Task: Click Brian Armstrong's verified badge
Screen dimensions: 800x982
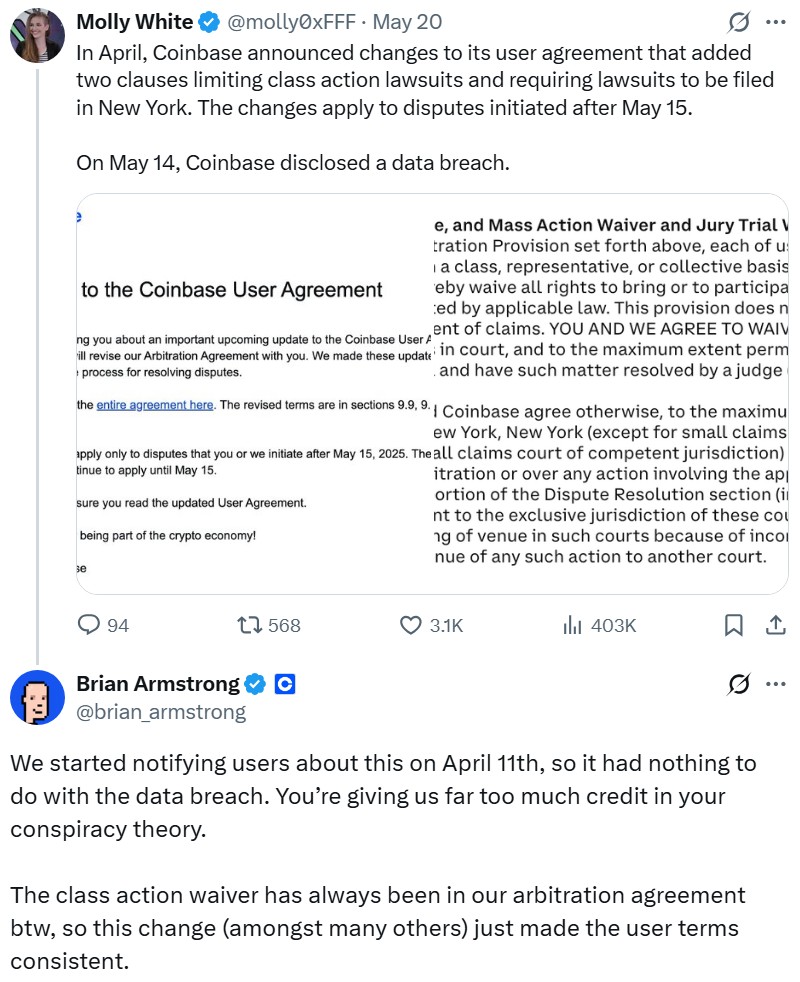Action: tap(256, 685)
